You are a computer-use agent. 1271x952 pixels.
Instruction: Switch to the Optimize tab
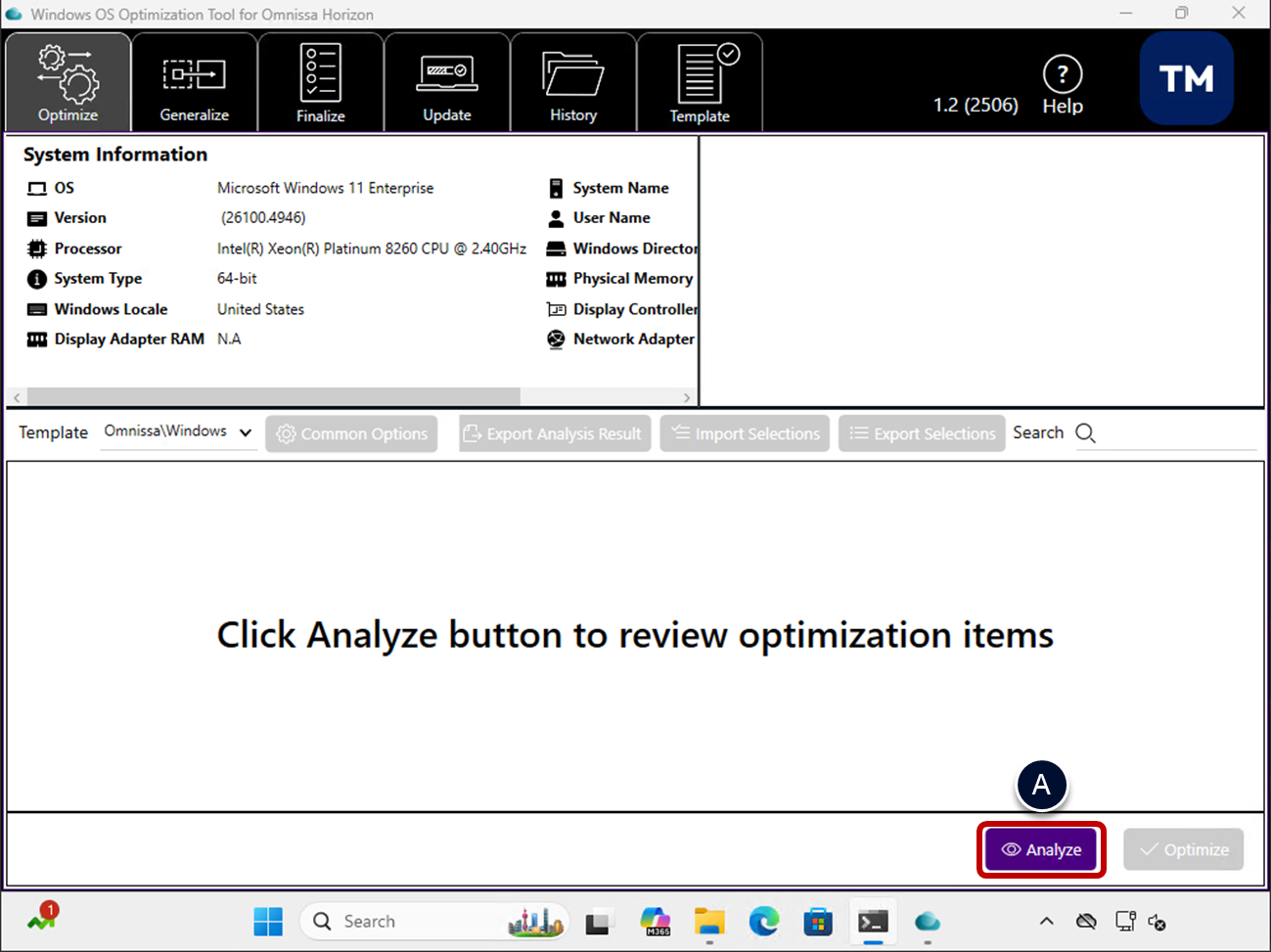[68, 83]
